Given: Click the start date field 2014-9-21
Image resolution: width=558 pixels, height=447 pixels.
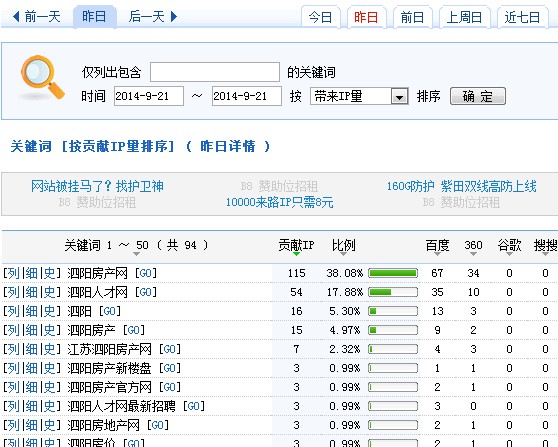Looking at the screenshot, I should coord(149,96).
